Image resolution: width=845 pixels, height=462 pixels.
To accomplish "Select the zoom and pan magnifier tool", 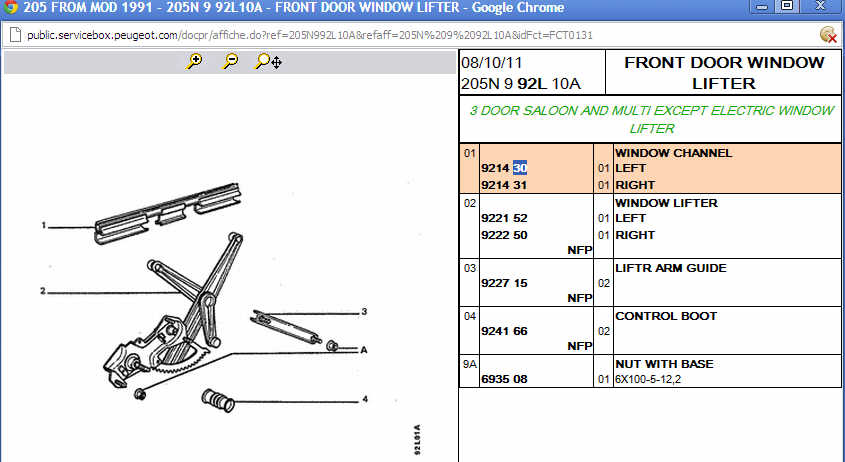I will 268,61.
